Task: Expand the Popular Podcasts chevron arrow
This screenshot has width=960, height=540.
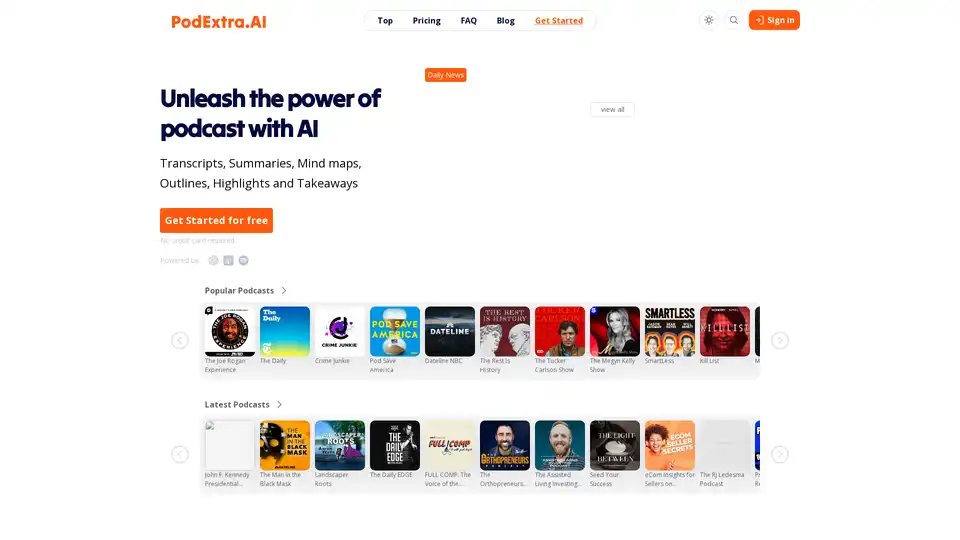Action: pos(283,291)
